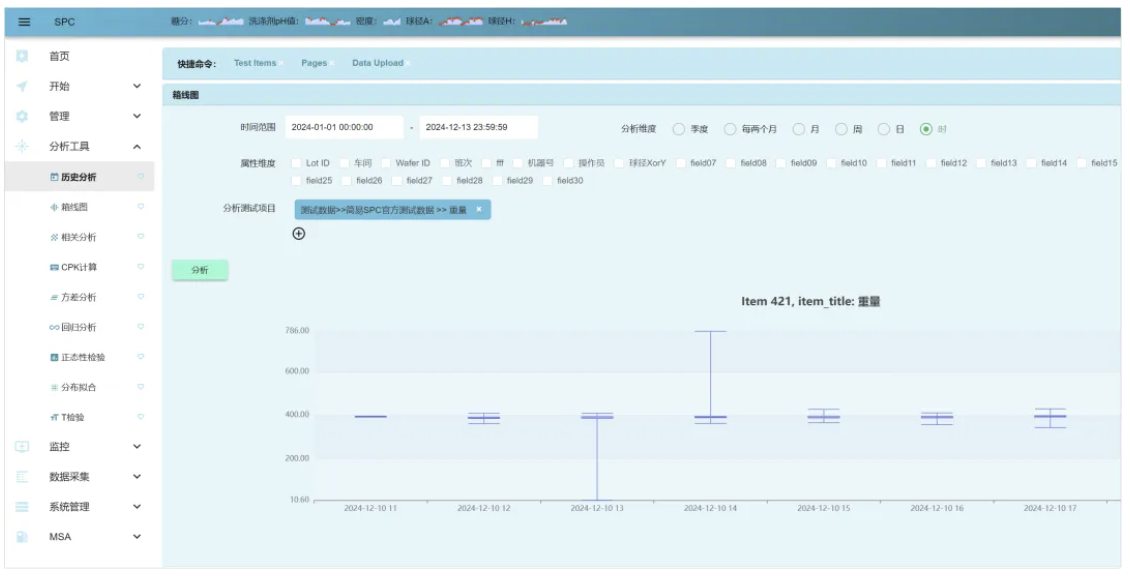1130x577 pixels.
Task: Click the 监控 monitor icon
Action: tap(22, 447)
